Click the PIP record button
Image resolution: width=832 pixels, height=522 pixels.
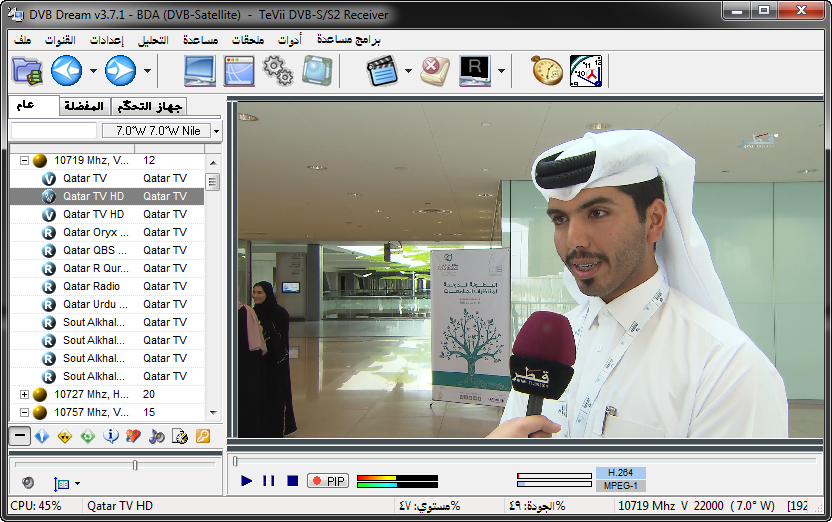(x=328, y=481)
